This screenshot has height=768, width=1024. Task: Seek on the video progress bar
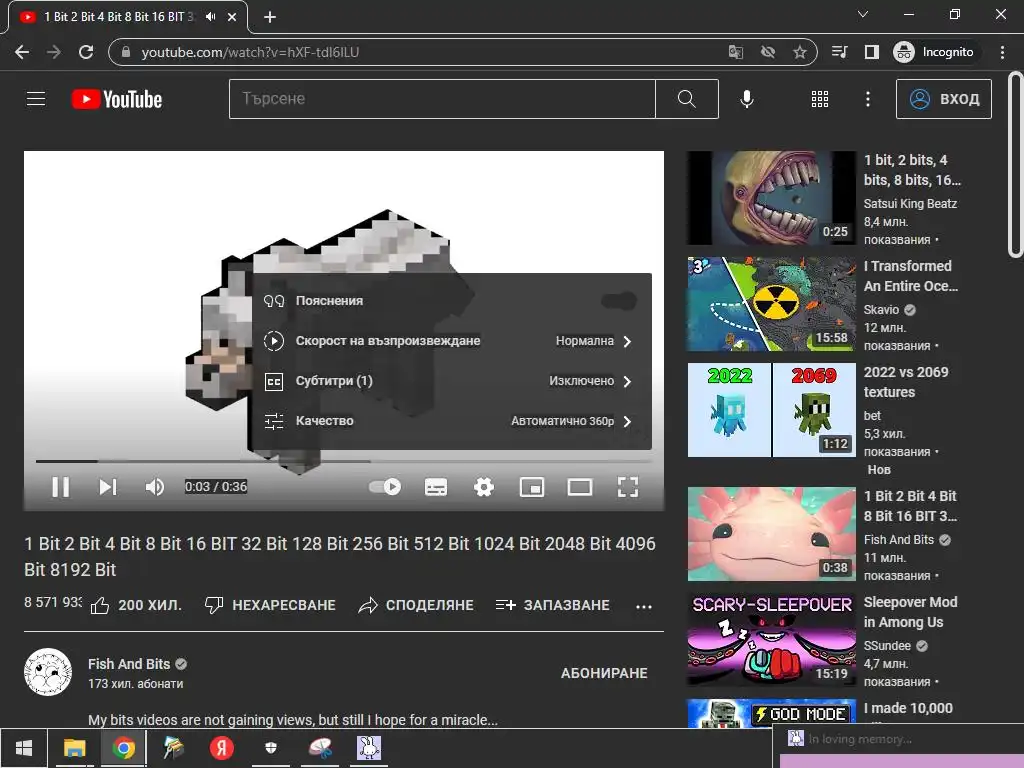point(344,461)
